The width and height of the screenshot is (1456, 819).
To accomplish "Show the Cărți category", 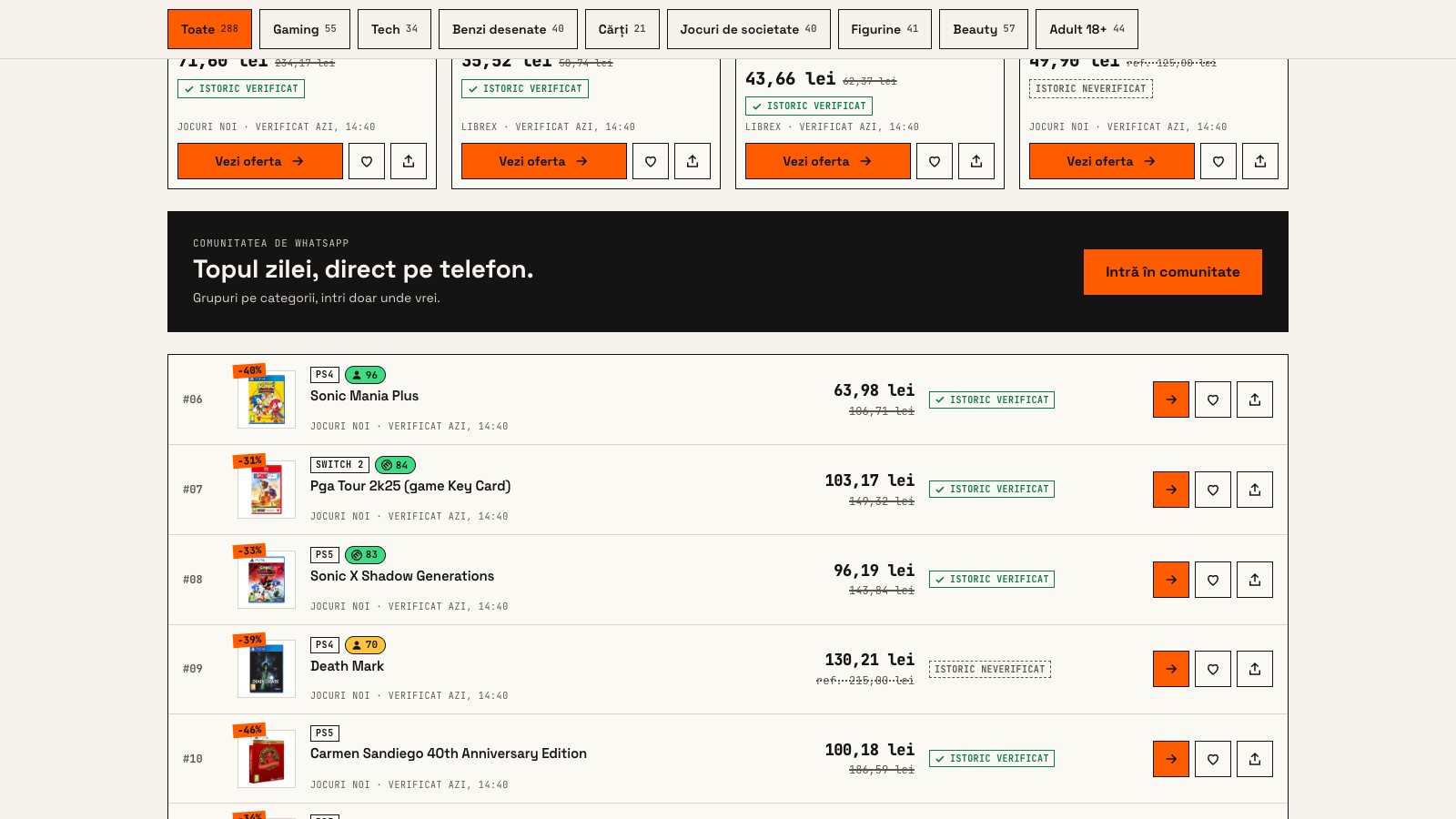I will [622, 29].
